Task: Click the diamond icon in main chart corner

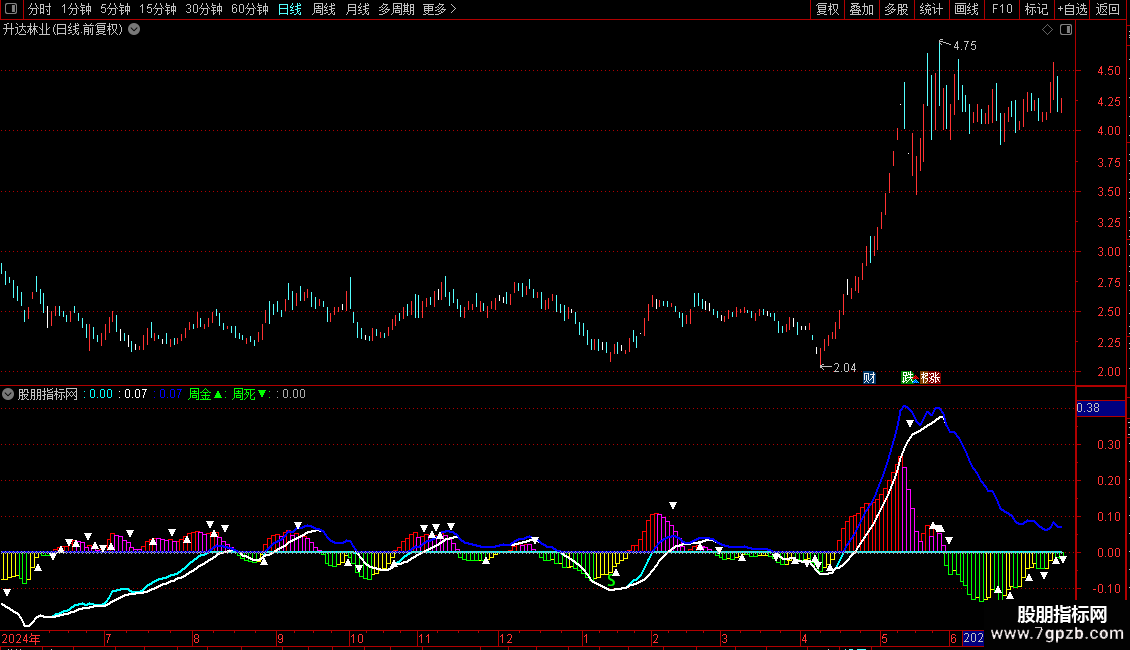Action: point(1048,30)
